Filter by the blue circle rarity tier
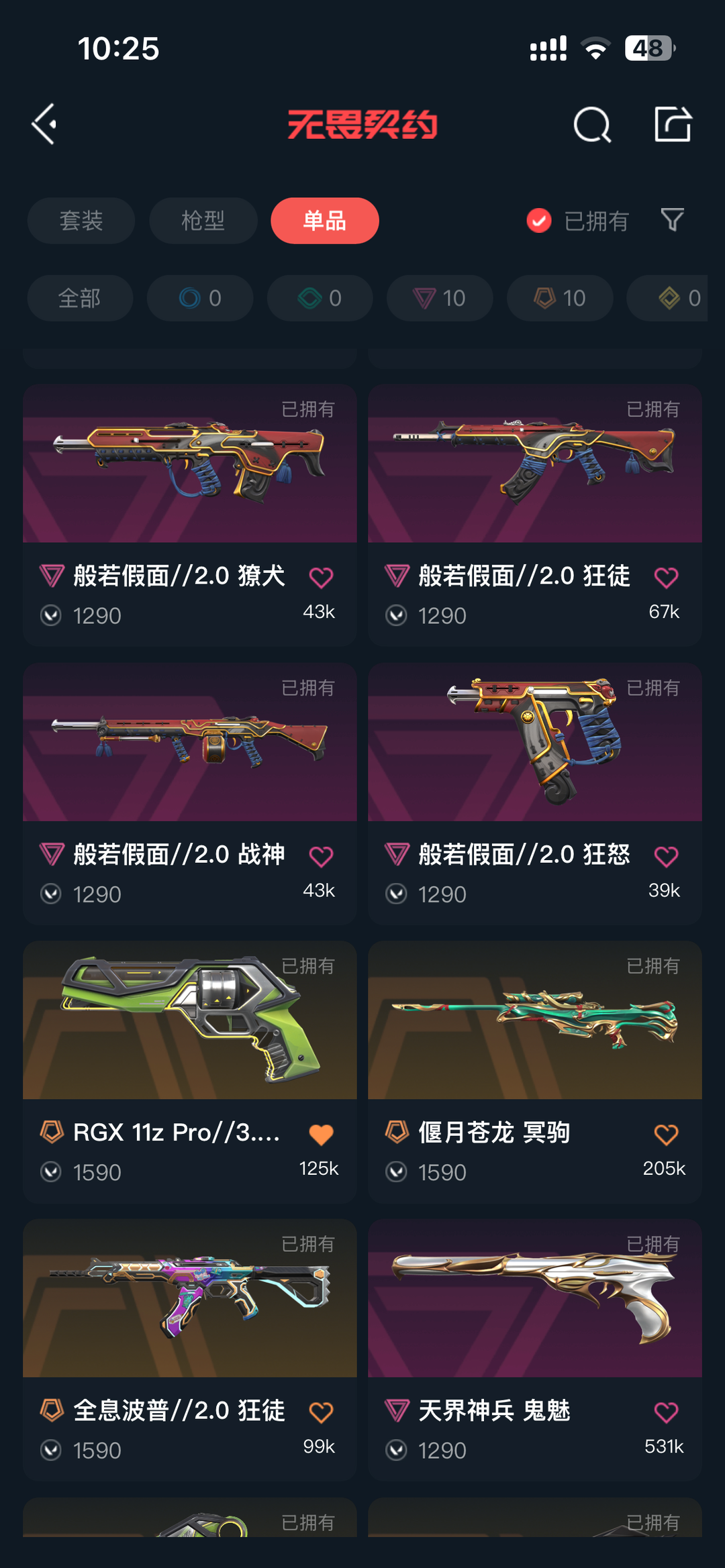Viewport: 725px width, 1568px height. click(x=200, y=298)
